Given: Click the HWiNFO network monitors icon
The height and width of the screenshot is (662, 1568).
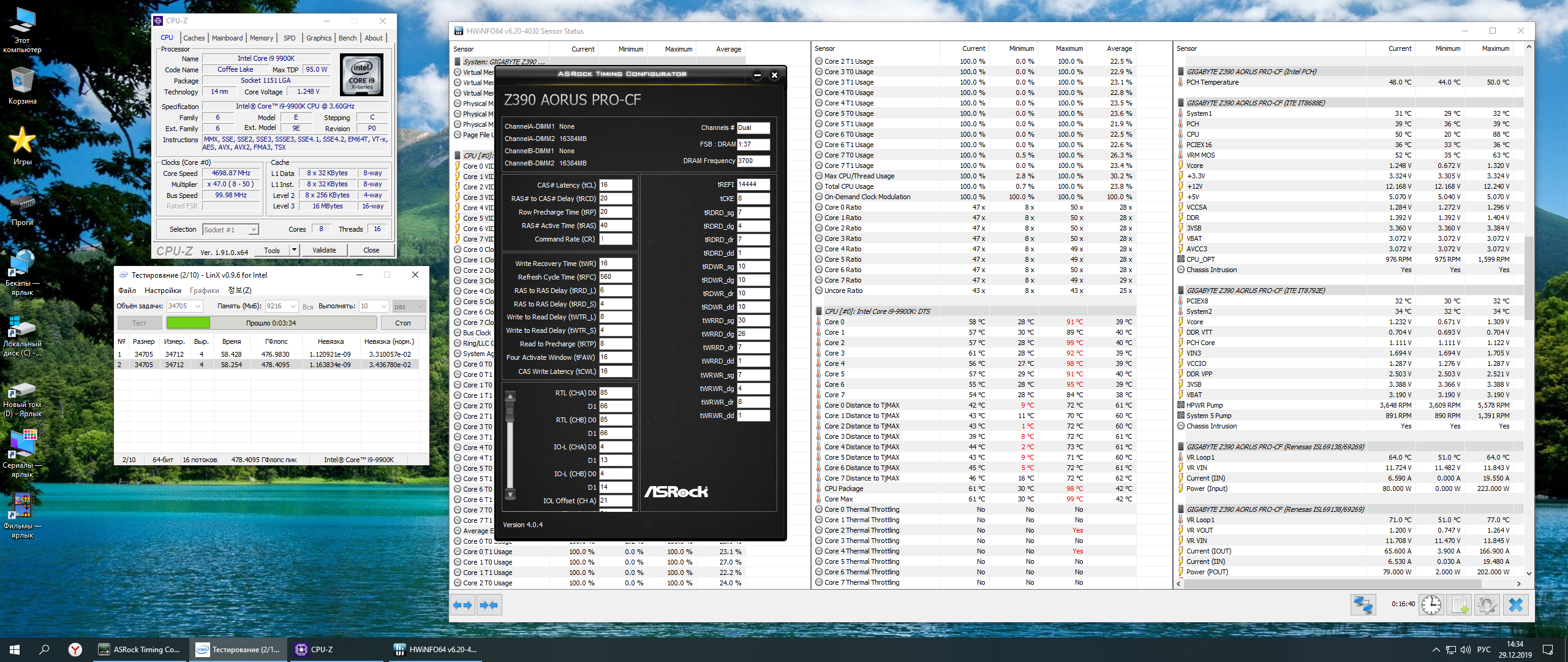Looking at the screenshot, I should [1363, 605].
